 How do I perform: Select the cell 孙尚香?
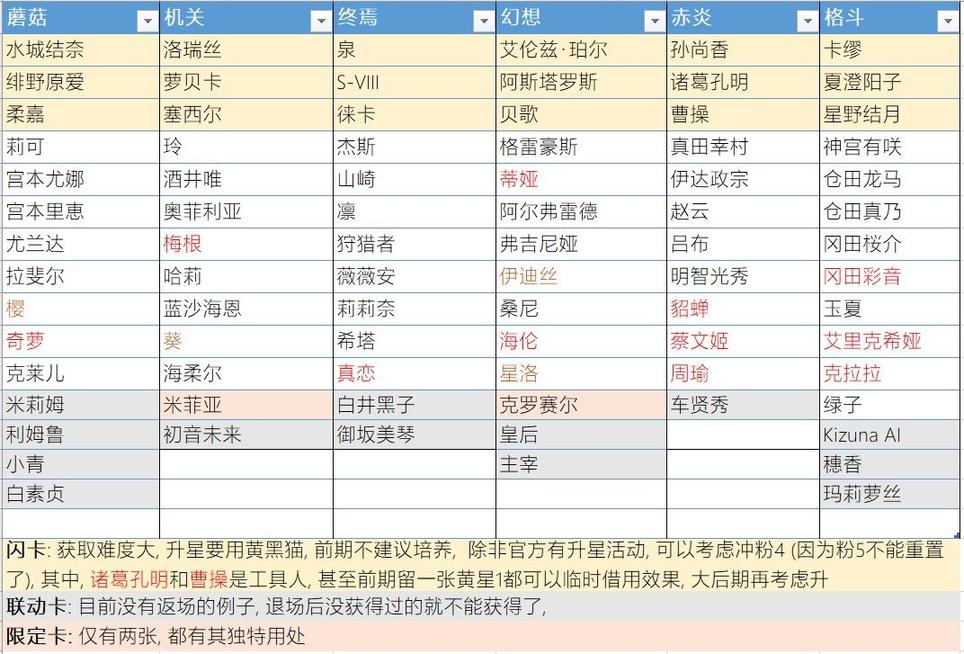click(x=743, y=50)
